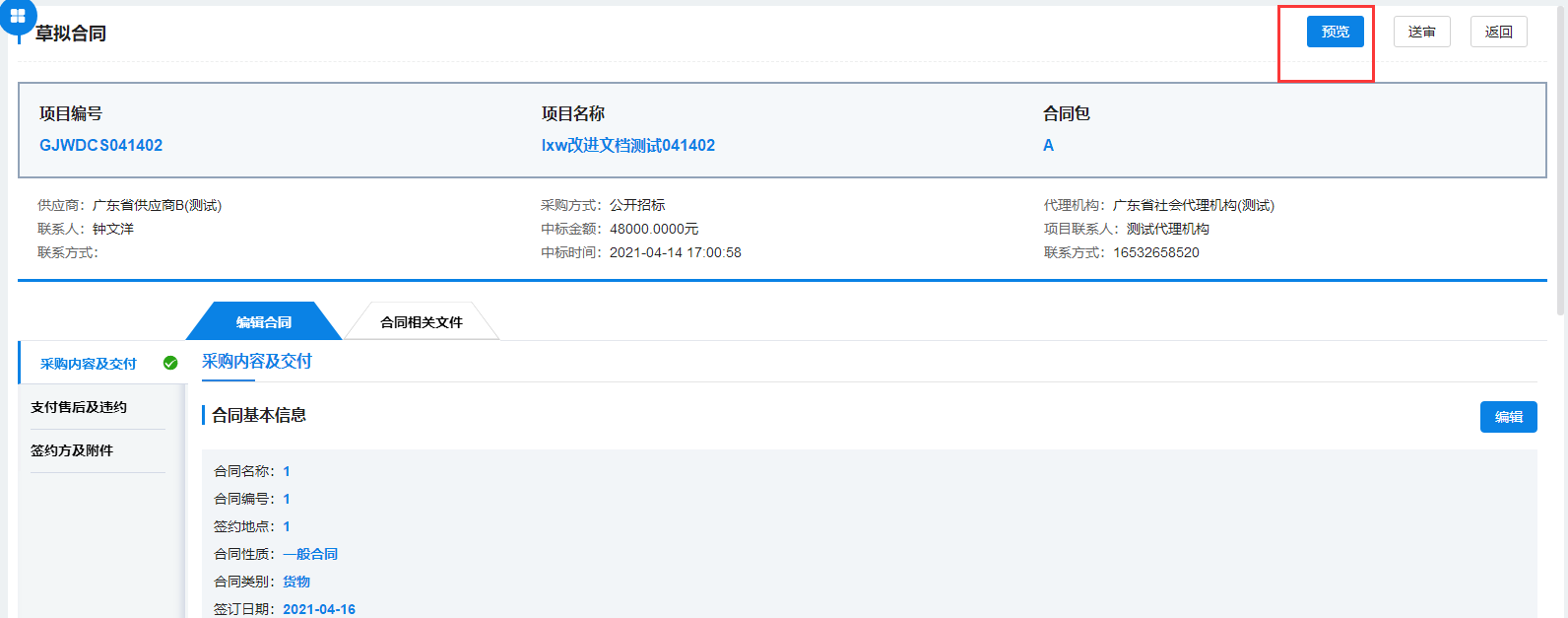Click the signing date 2021-04-16
The height and width of the screenshot is (618, 1568).
coord(319,609)
